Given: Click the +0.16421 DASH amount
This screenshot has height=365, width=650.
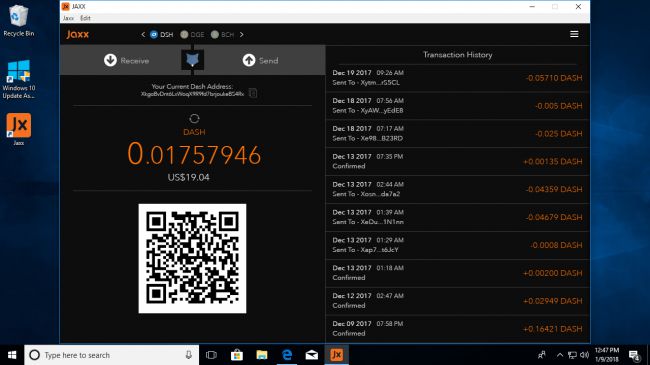Looking at the screenshot, I should pos(553,329).
